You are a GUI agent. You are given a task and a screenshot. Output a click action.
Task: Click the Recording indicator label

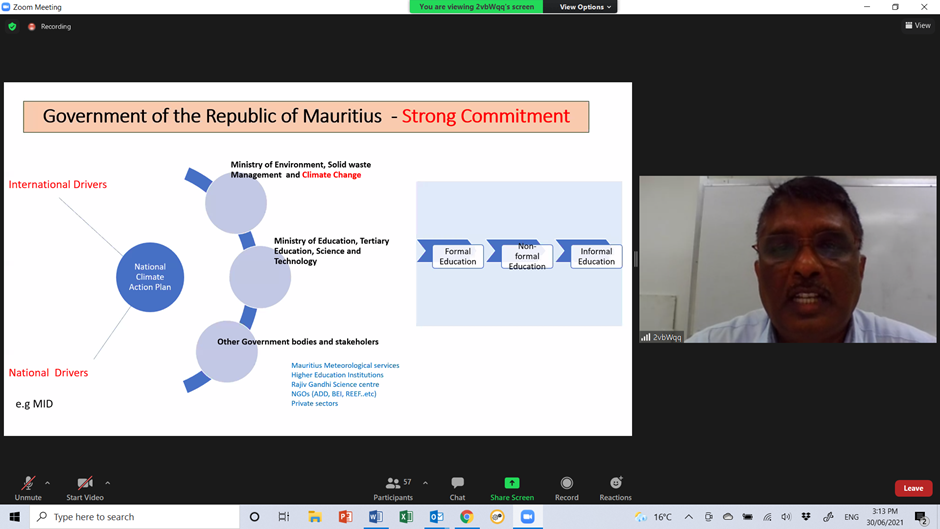tap(55, 27)
